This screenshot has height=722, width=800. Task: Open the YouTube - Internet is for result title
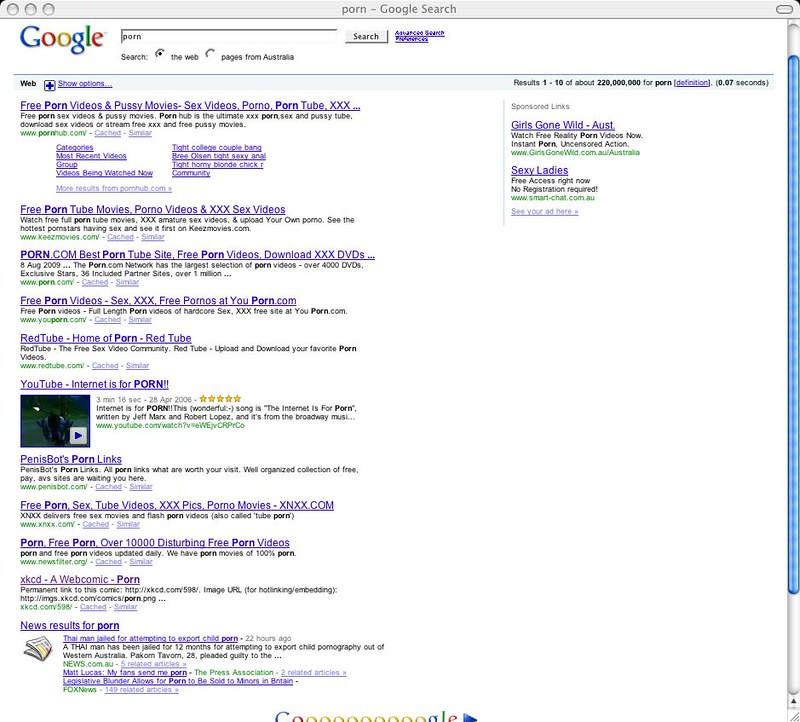point(94,384)
